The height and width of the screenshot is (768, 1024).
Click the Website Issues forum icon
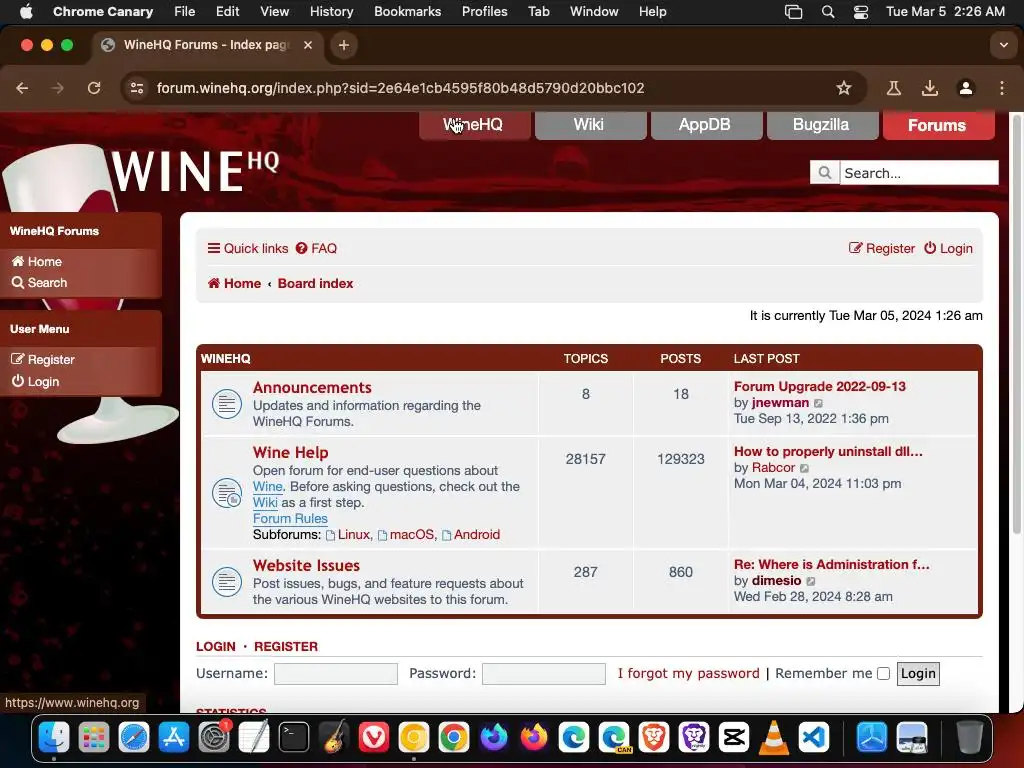pos(227,581)
